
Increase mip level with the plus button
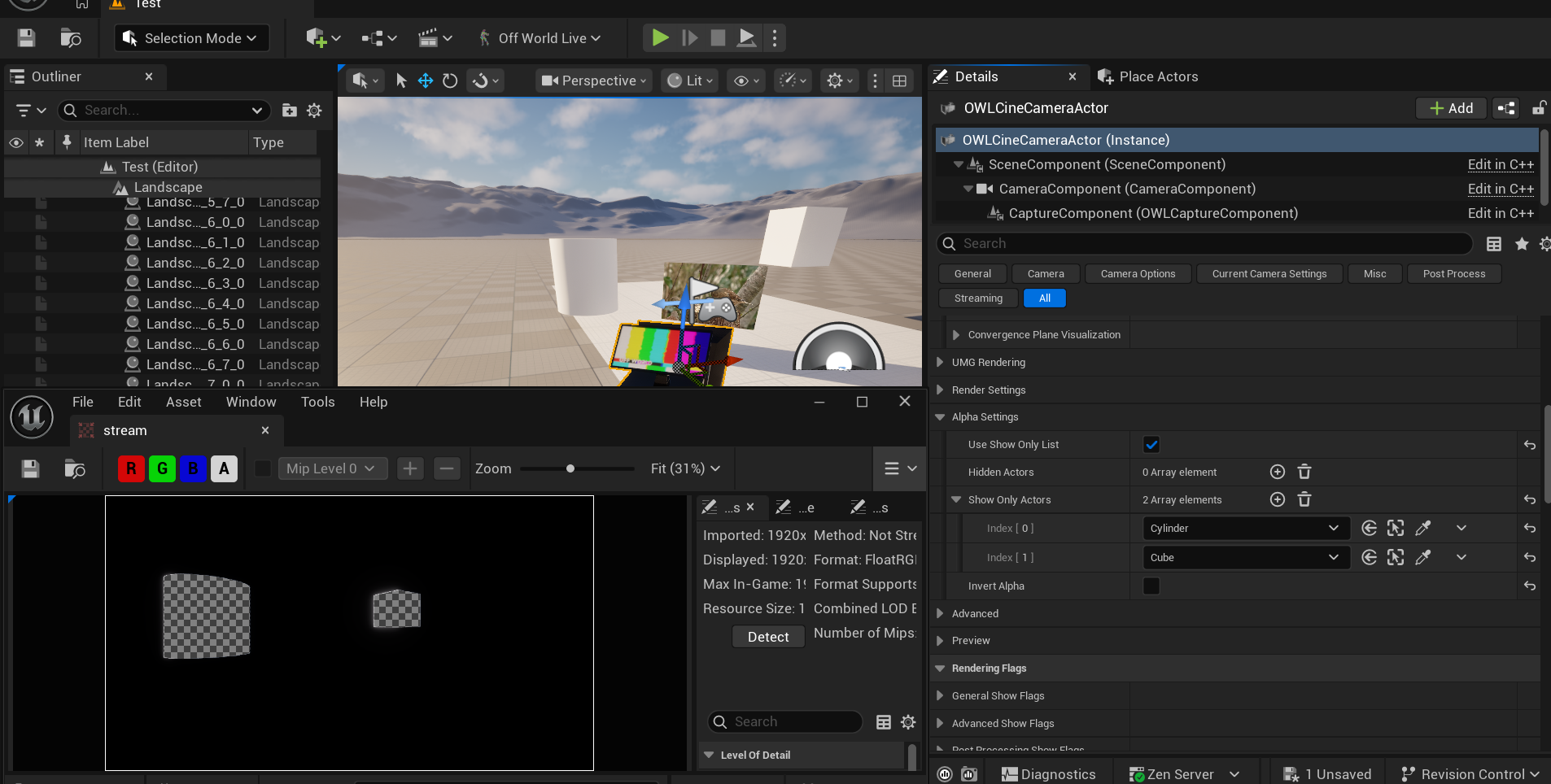coord(410,468)
